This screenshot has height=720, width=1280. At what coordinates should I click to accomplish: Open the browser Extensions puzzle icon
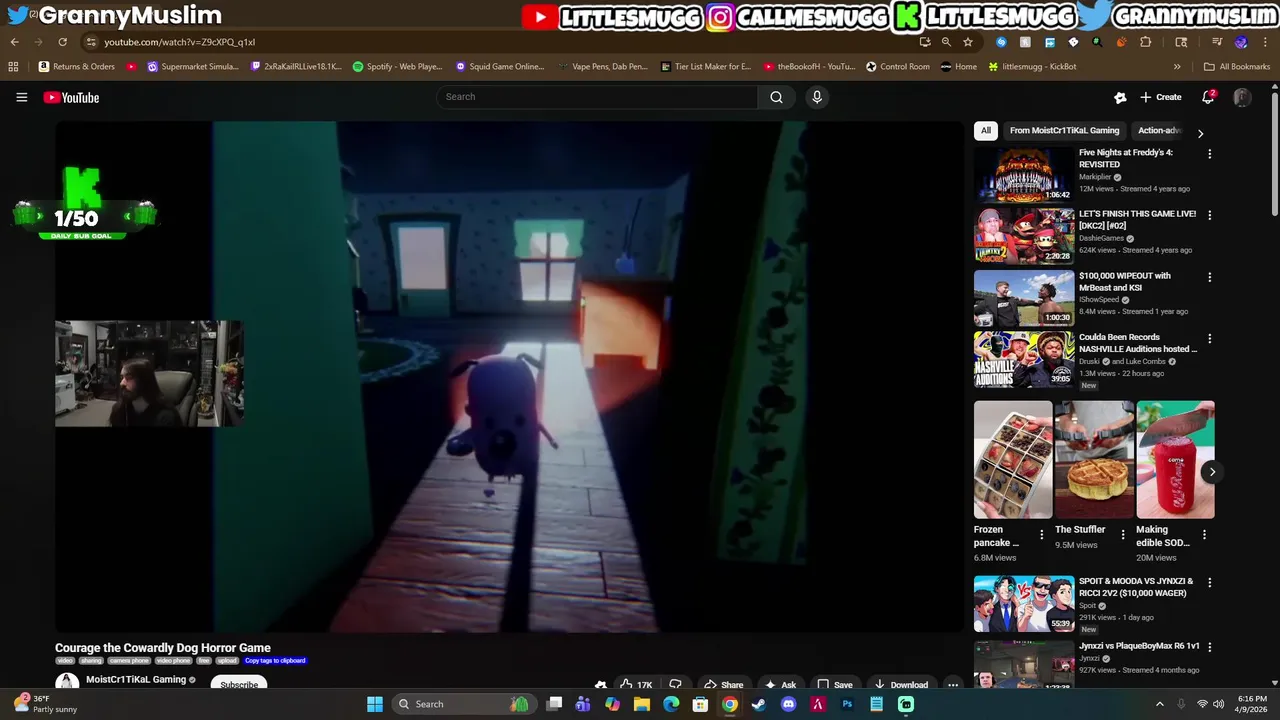(x=1146, y=42)
